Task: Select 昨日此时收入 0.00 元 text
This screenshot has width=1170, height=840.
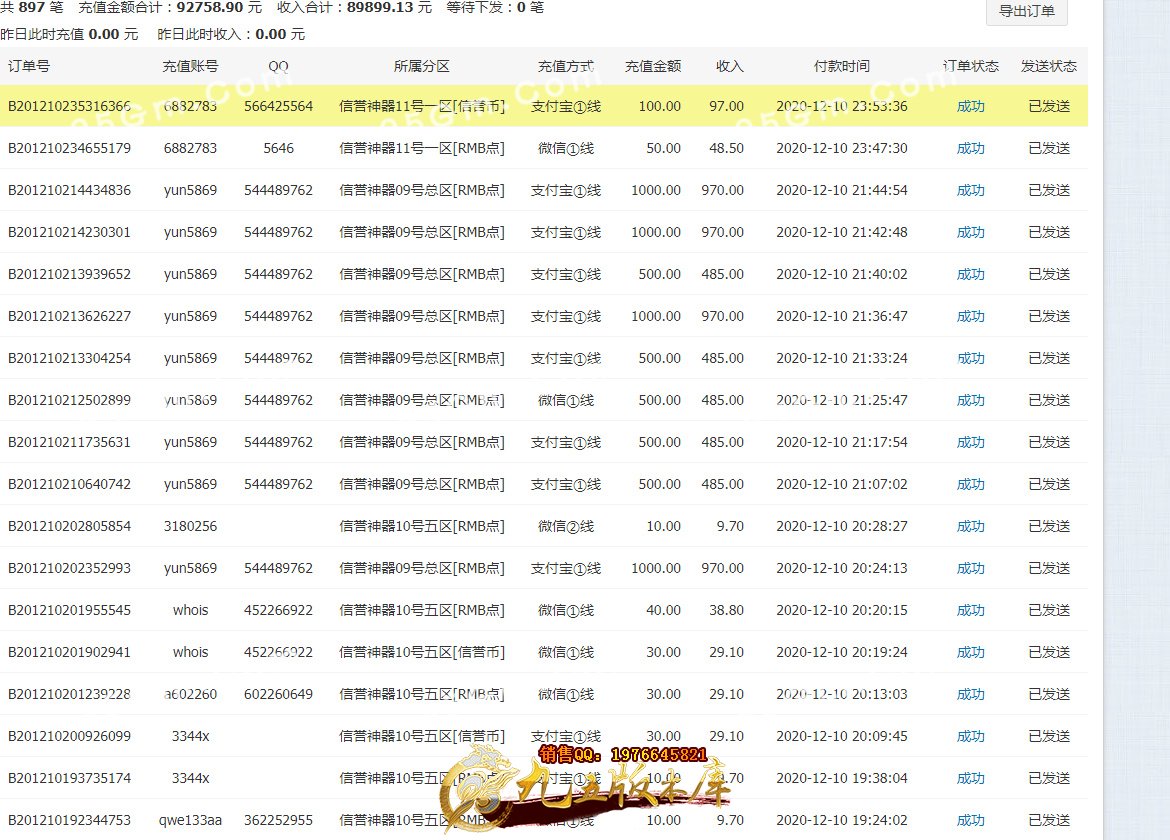Action: [231, 34]
